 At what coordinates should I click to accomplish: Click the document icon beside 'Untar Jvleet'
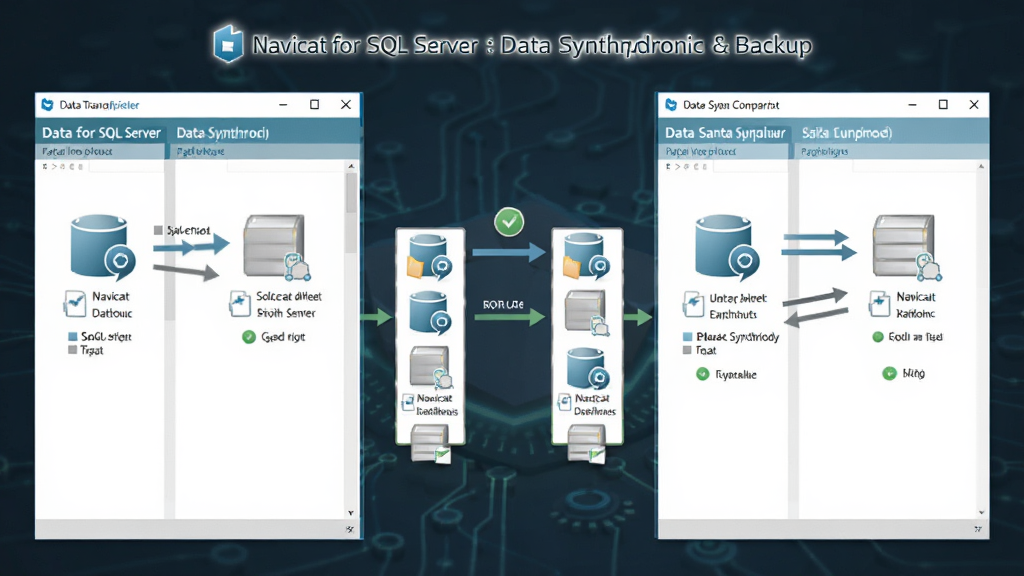692,304
